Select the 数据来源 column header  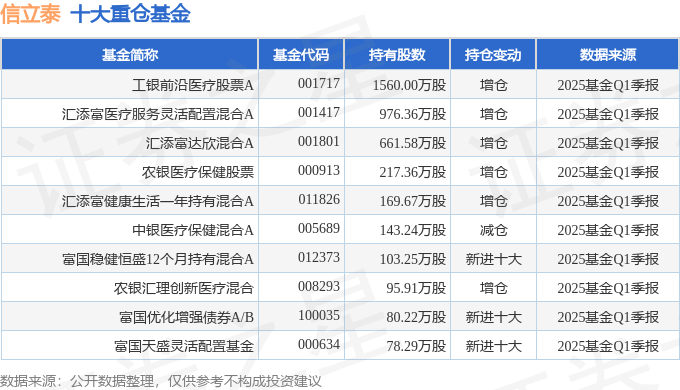click(608, 55)
